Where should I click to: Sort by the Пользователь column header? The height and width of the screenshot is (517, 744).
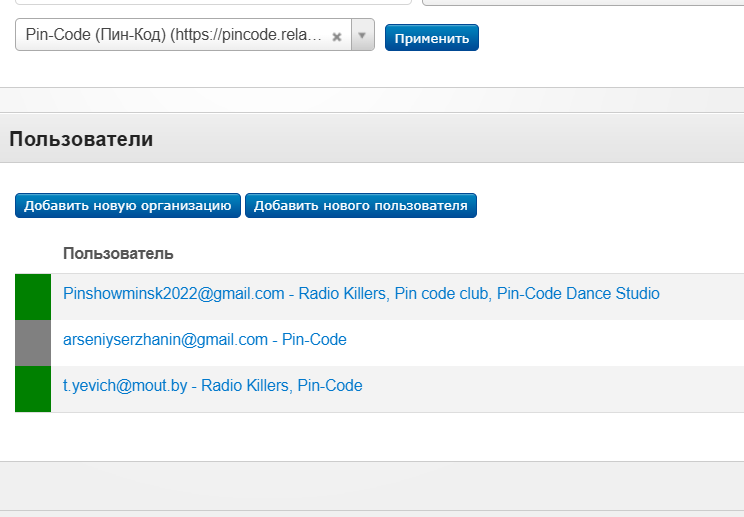(x=118, y=254)
